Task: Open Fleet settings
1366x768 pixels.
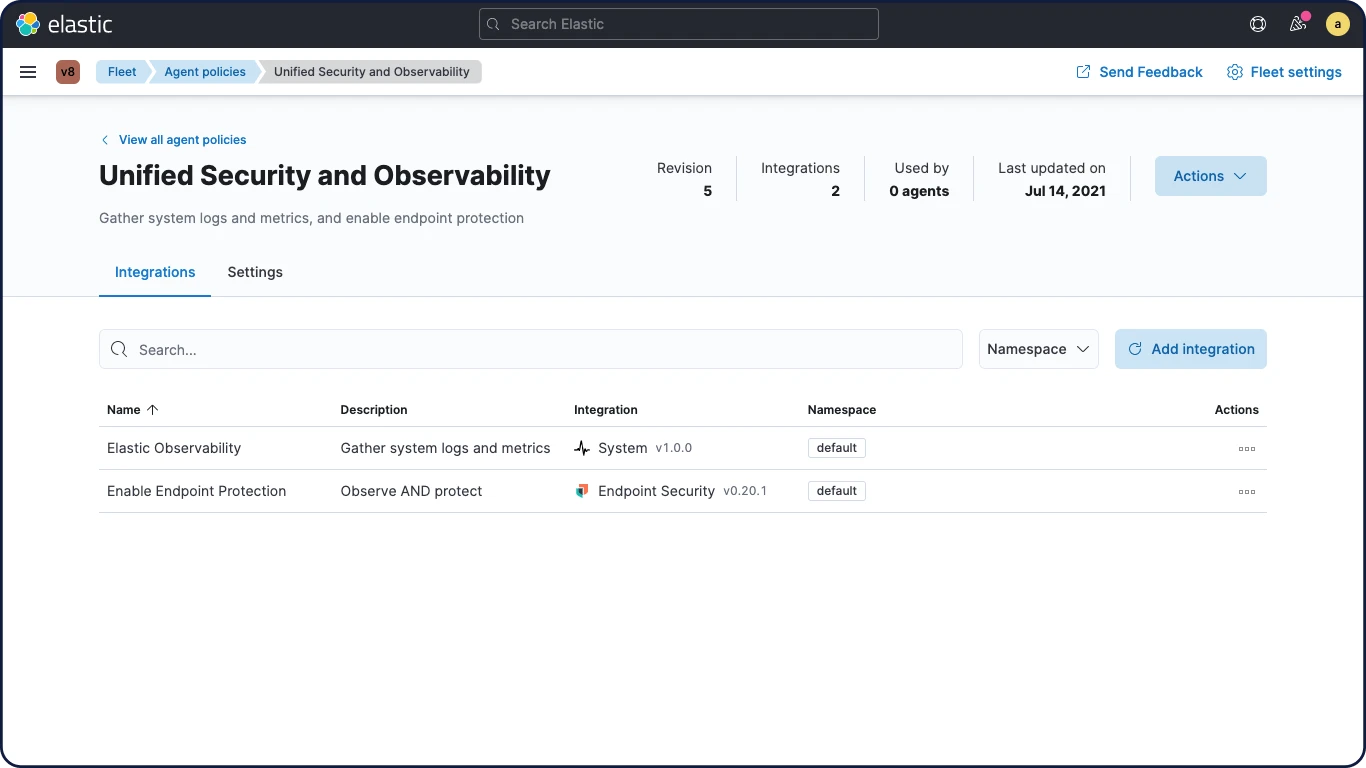Action: pos(1284,72)
